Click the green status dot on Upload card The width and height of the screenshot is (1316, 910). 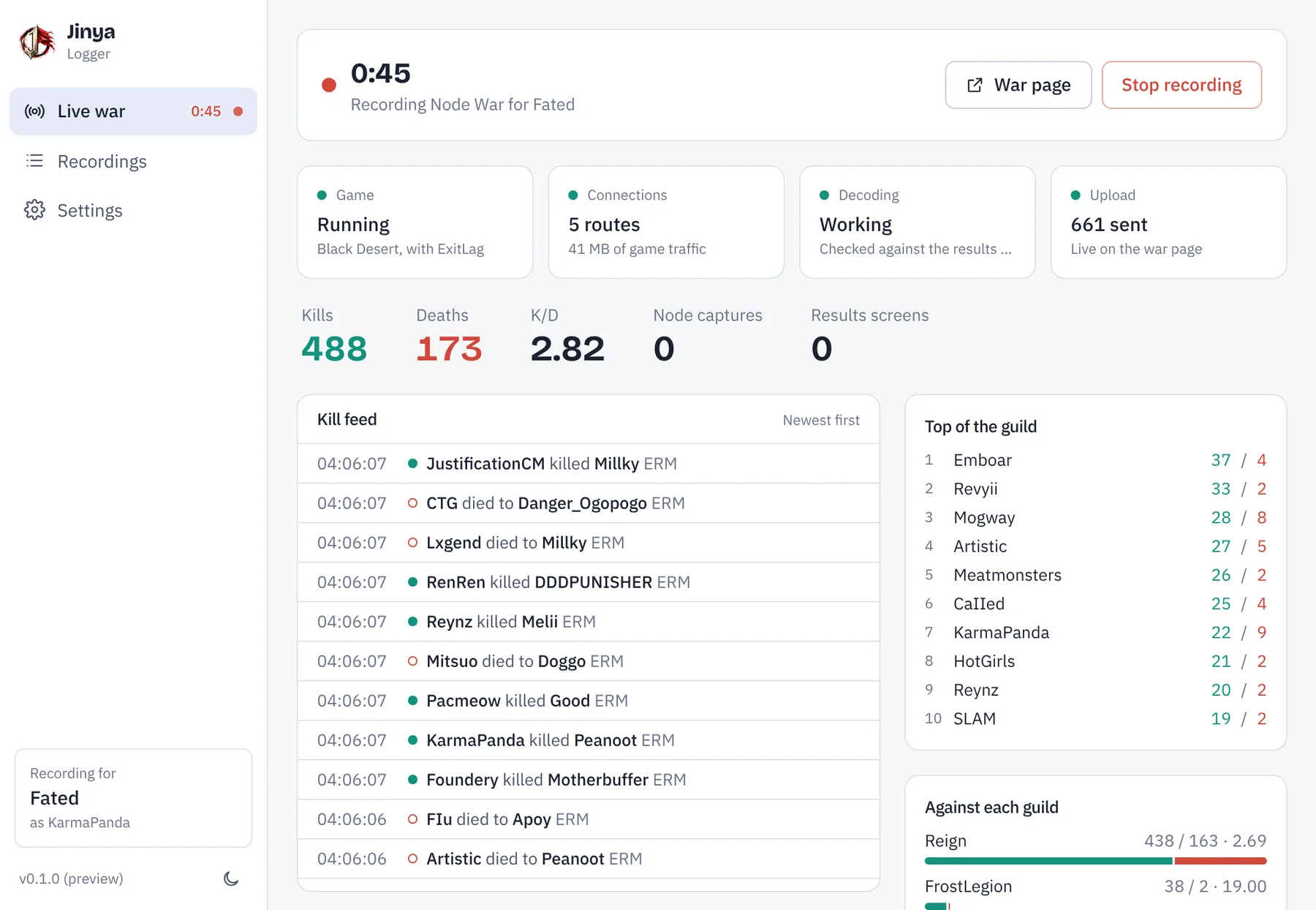pyautogui.click(x=1075, y=195)
